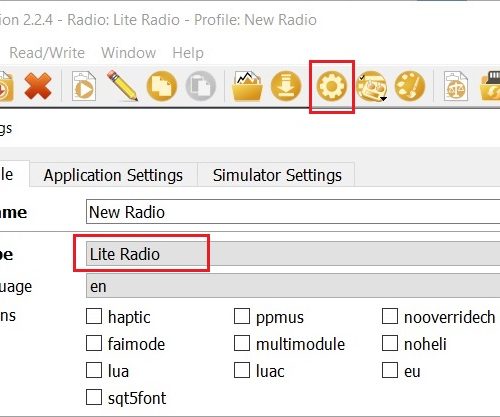
Task: Click the greyed-out paste icon
Action: 200,86
